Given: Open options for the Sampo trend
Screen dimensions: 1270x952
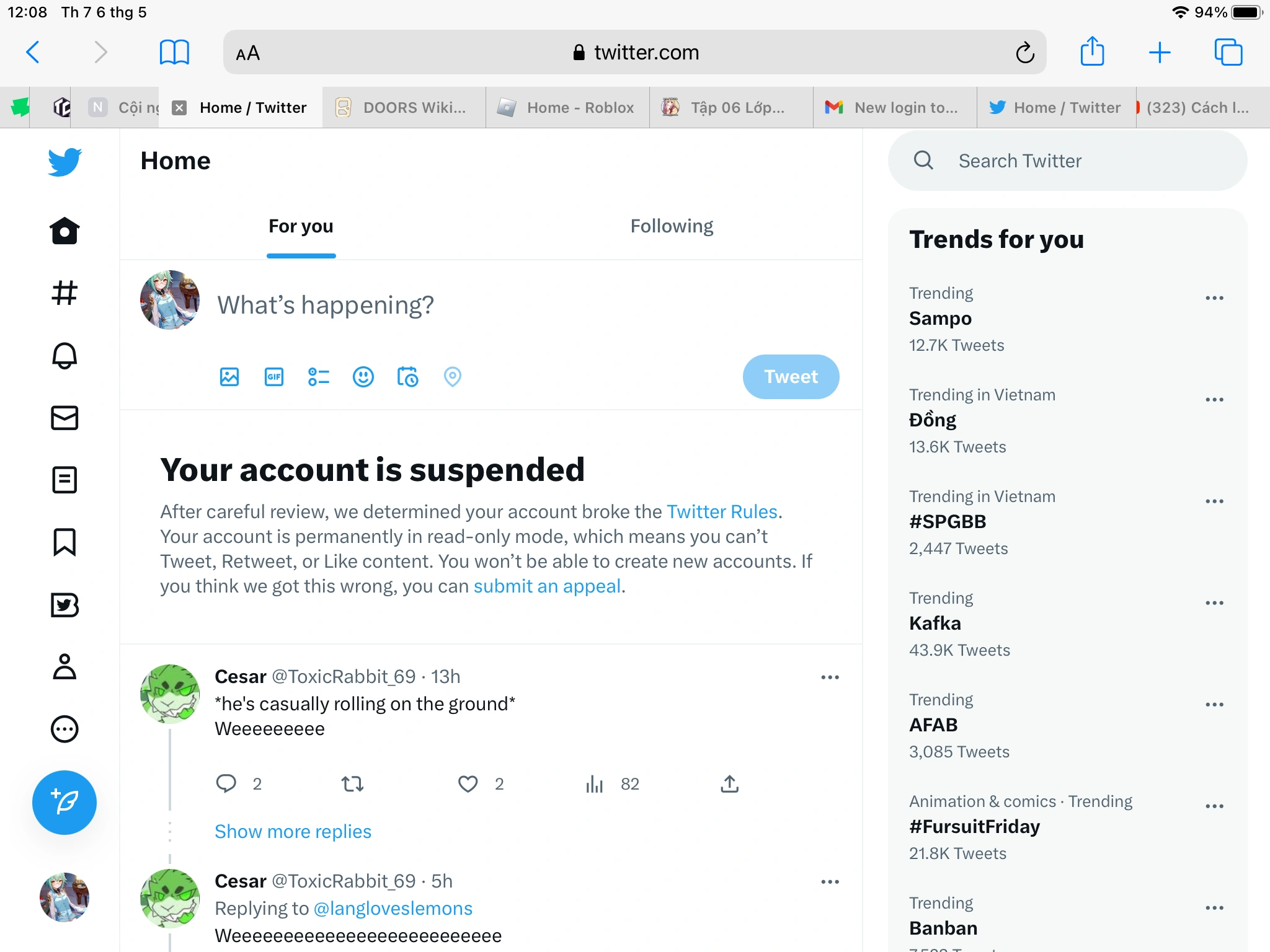Looking at the screenshot, I should tap(1214, 298).
